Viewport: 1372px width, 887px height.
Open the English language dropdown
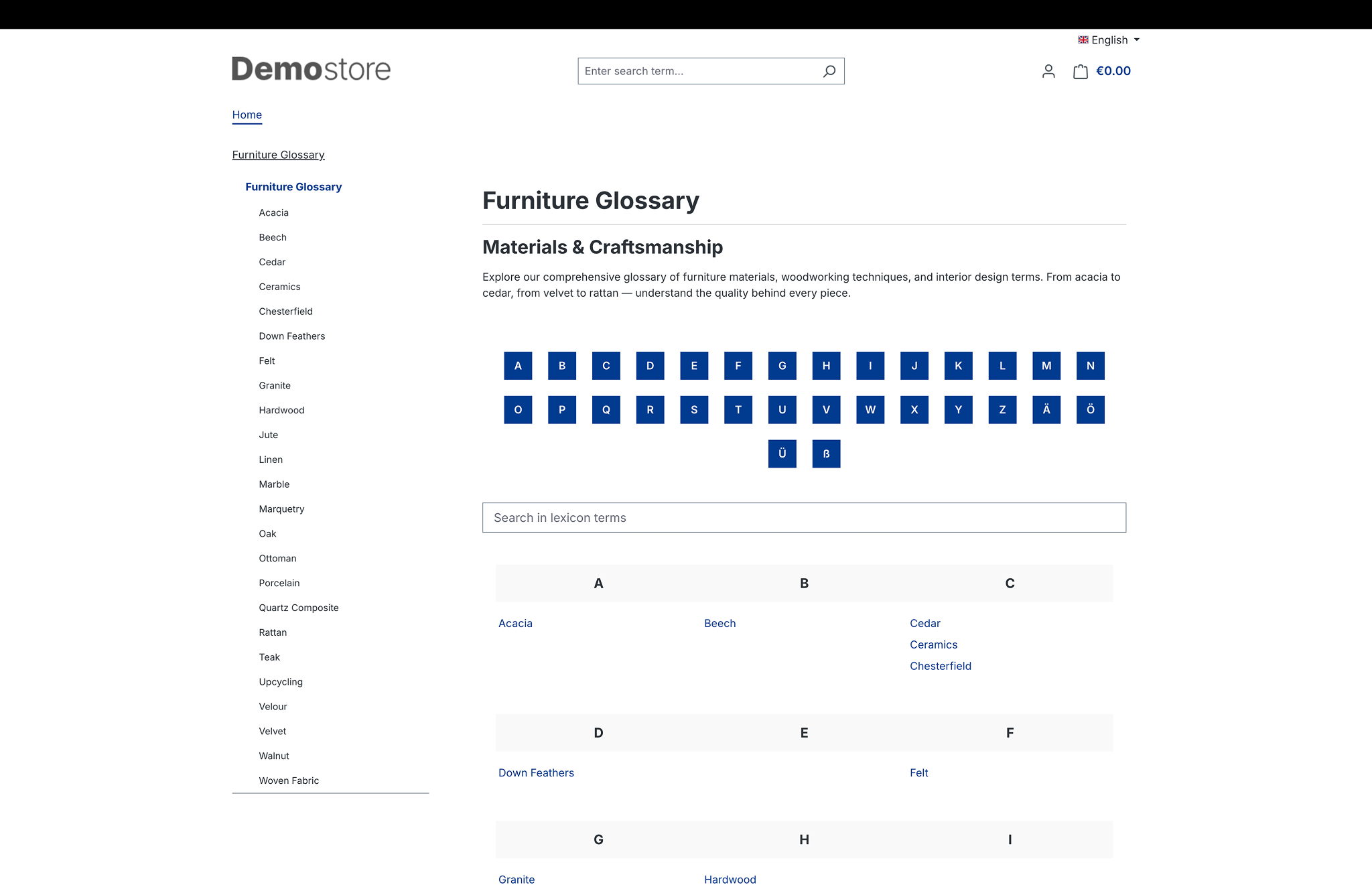click(x=1109, y=40)
